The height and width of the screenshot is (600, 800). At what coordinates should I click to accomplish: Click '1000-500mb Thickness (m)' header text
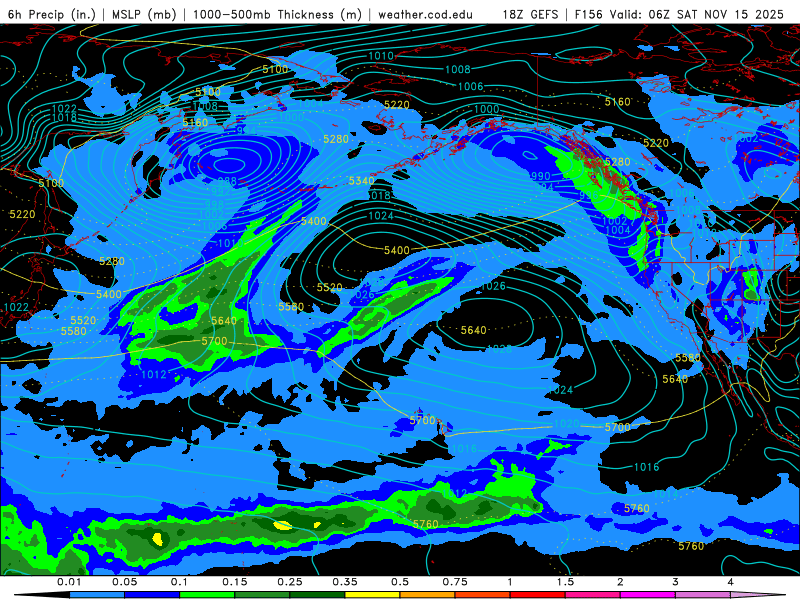pos(277,14)
